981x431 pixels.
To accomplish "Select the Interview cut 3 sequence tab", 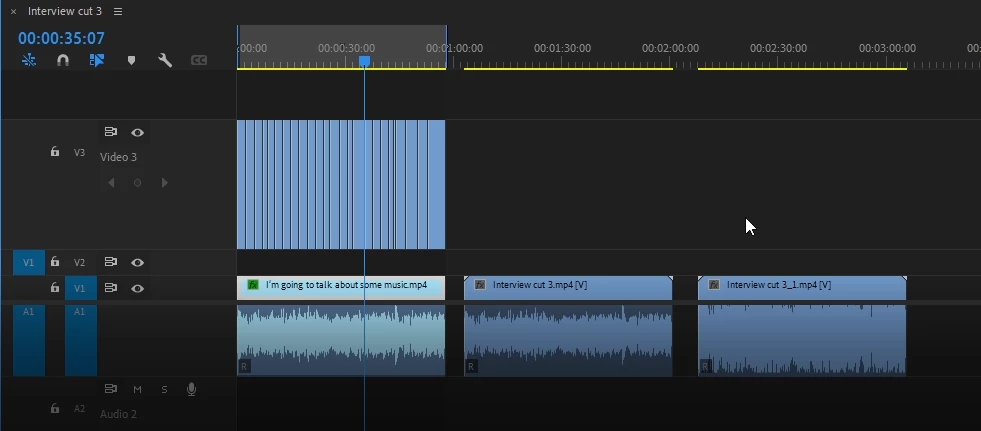I will tap(65, 11).
